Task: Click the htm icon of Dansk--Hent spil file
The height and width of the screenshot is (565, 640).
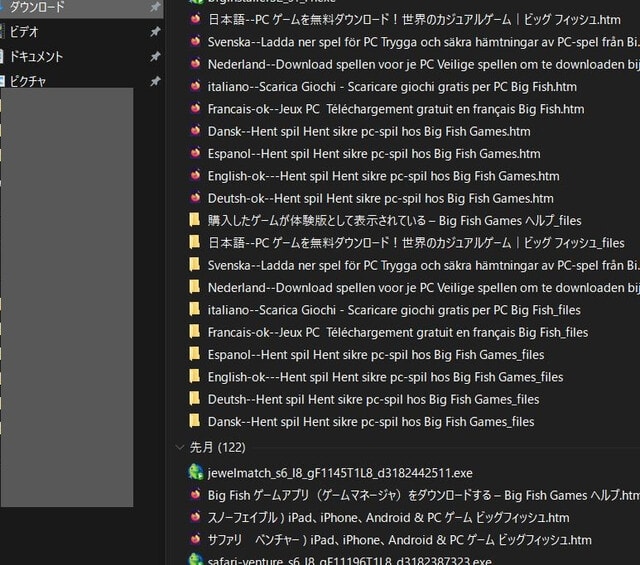Action: 196,131
